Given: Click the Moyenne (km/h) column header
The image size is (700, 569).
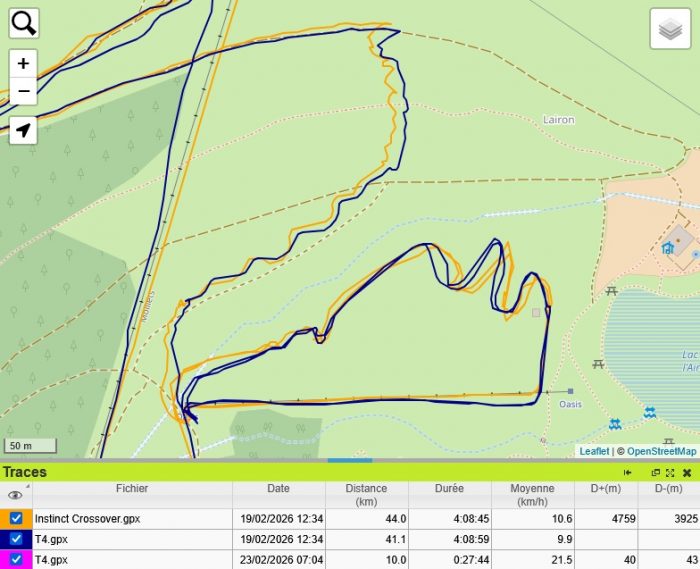Looking at the screenshot, I should point(531,494).
